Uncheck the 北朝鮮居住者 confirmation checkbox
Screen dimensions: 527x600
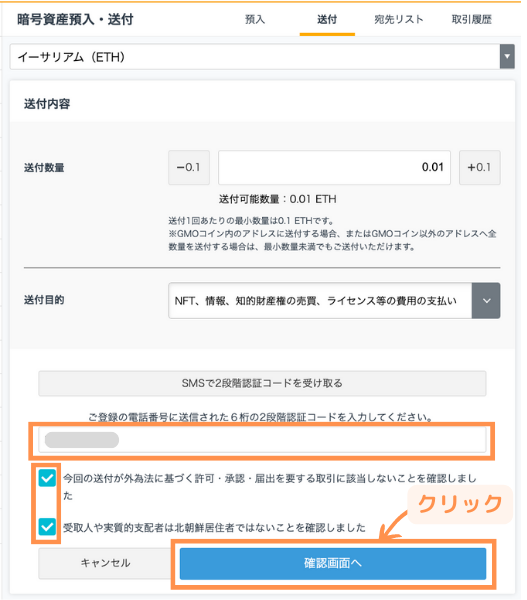pos(47,527)
